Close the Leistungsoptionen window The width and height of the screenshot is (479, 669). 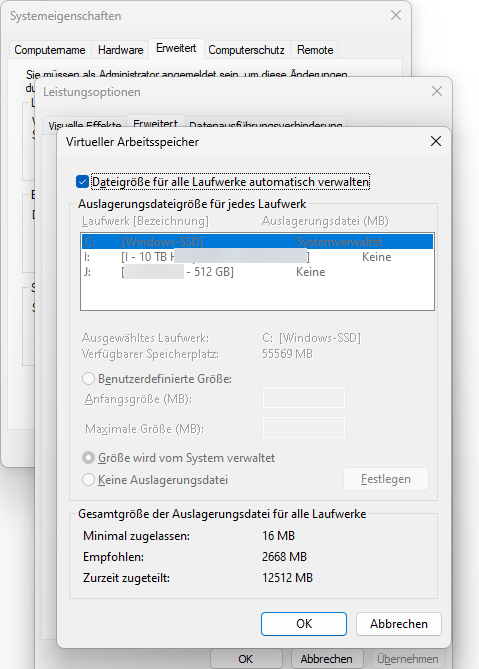coord(436,91)
